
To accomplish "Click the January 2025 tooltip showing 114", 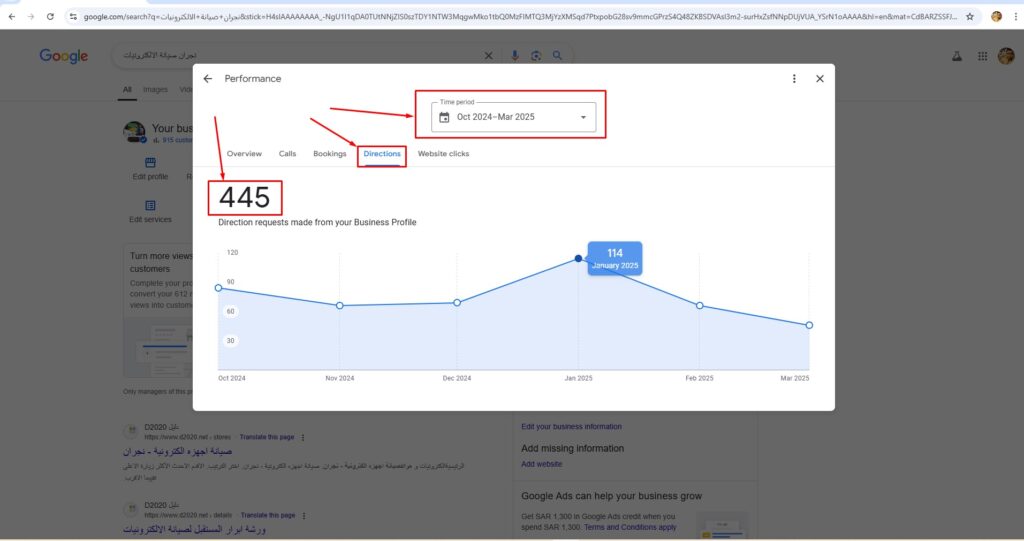I will [x=615, y=258].
